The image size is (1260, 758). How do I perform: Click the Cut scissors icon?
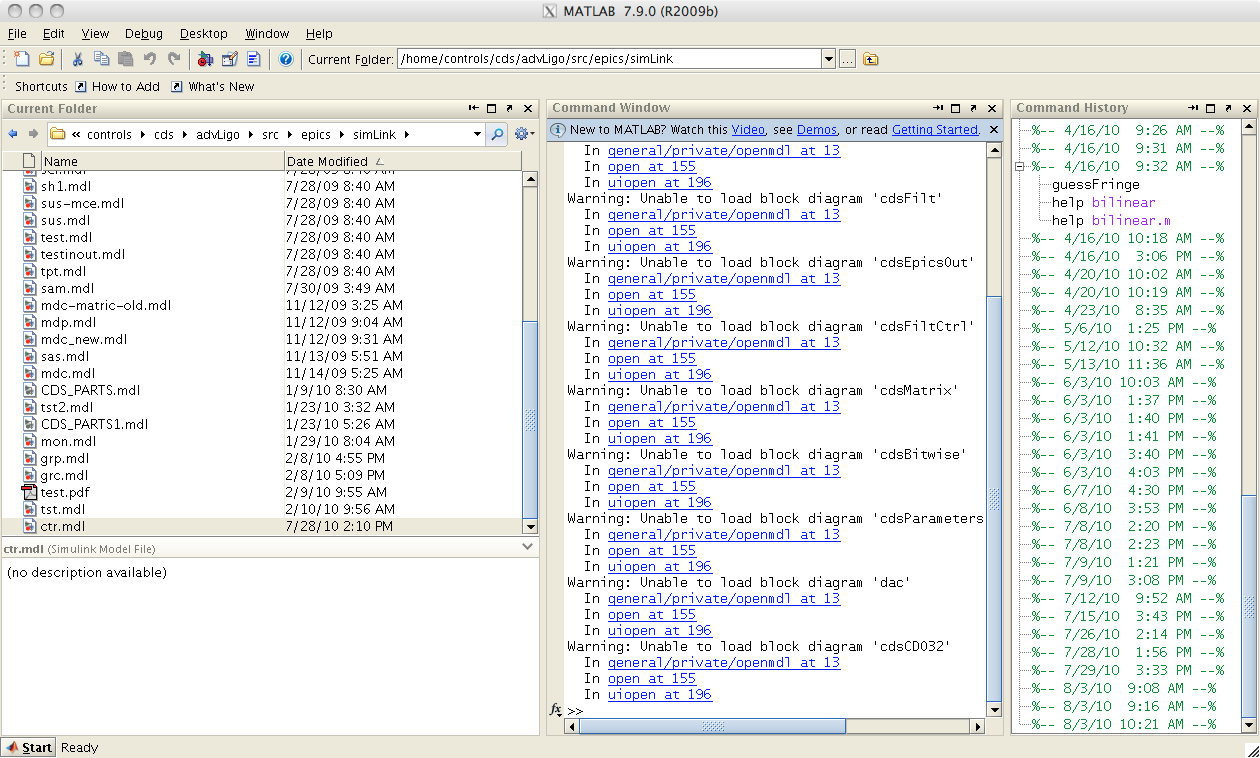77,59
